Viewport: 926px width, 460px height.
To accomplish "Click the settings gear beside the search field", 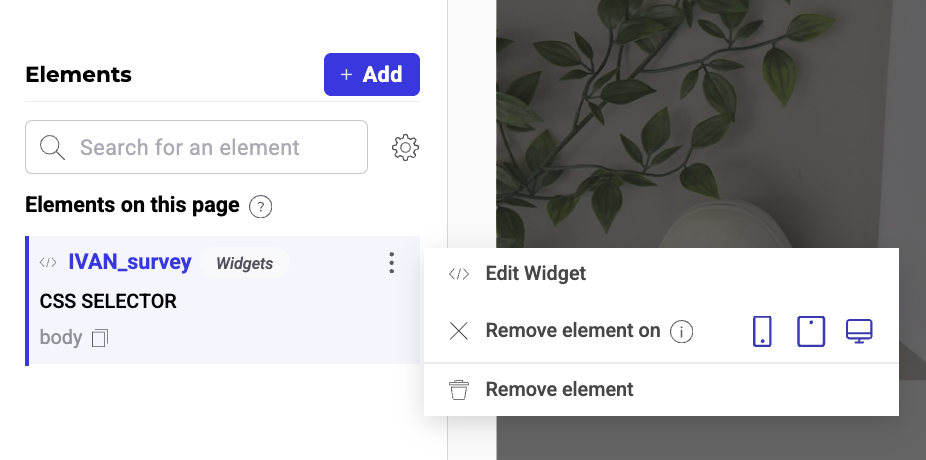I will pyautogui.click(x=405, y=148).
